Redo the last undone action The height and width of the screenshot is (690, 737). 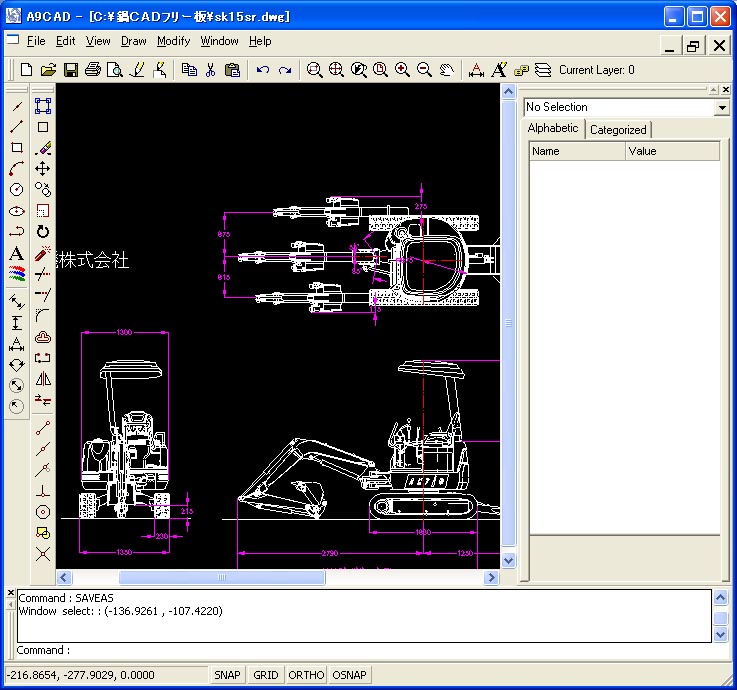[285, 70]
